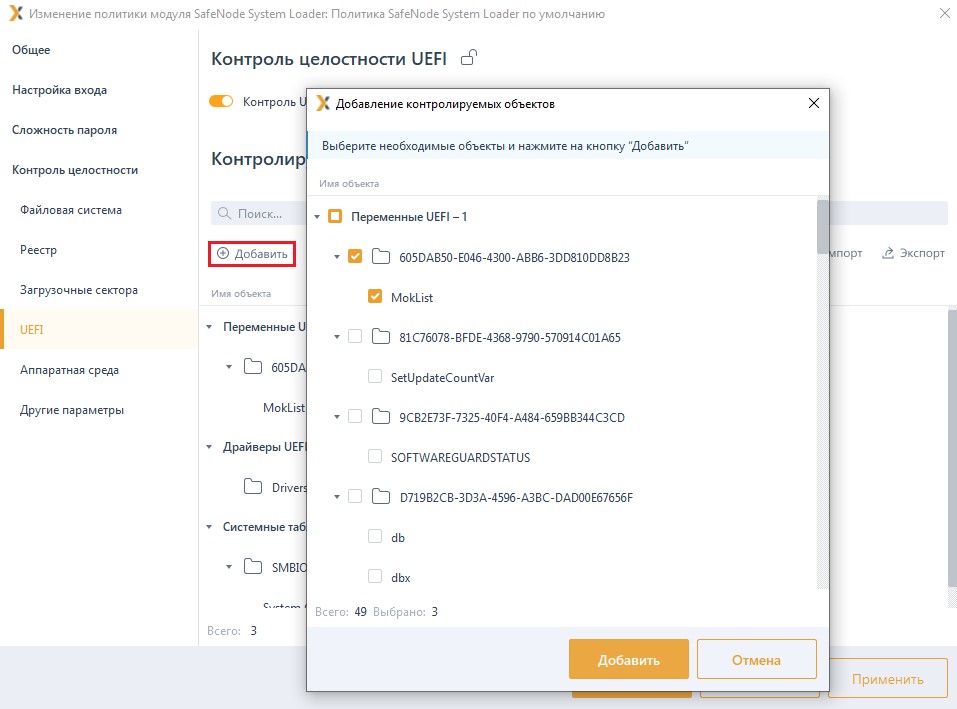957x709 pixels.
Task: Click the SMBIOS folder icon in background list
Action: click(x=253, y=566)
